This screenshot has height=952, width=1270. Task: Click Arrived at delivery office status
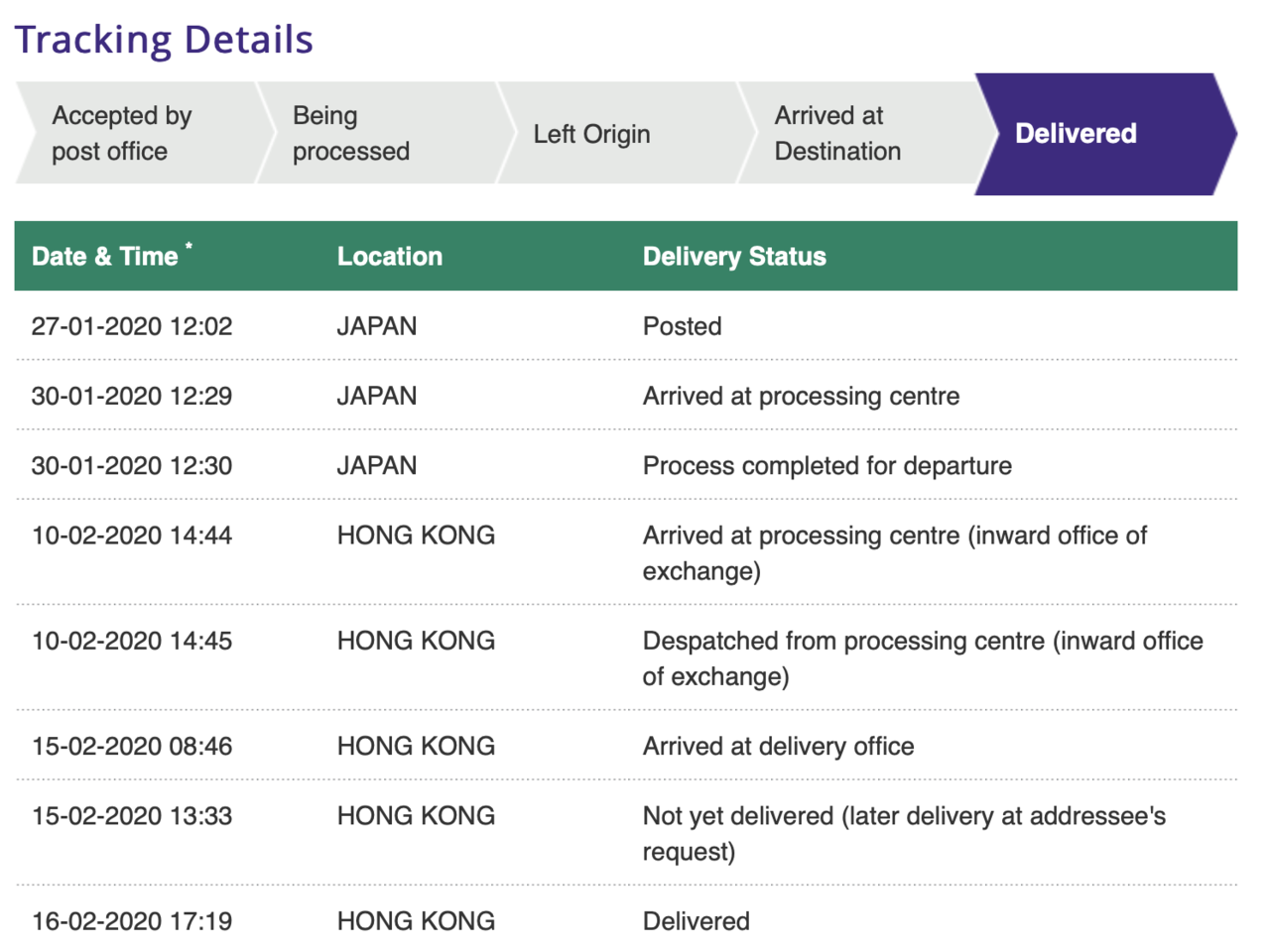(x=778, y=747)
